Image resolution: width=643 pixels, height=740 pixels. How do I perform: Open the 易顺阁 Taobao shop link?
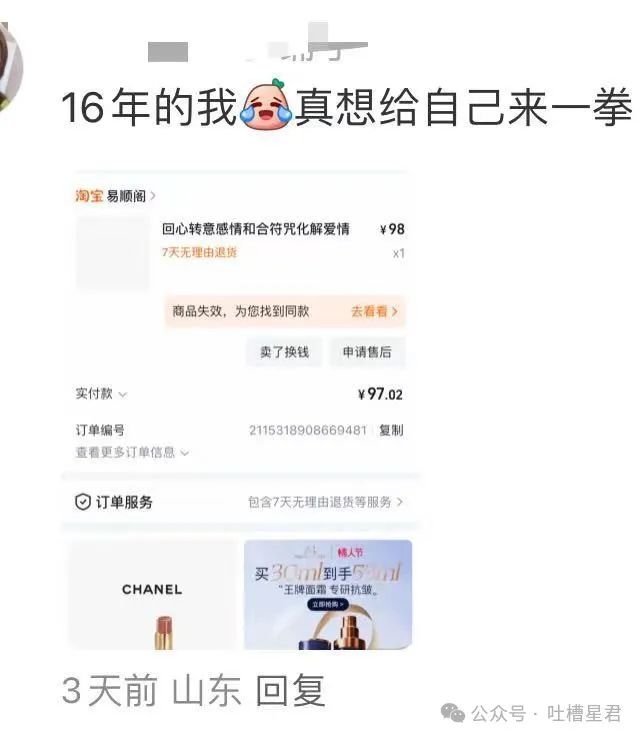(127, 196)
